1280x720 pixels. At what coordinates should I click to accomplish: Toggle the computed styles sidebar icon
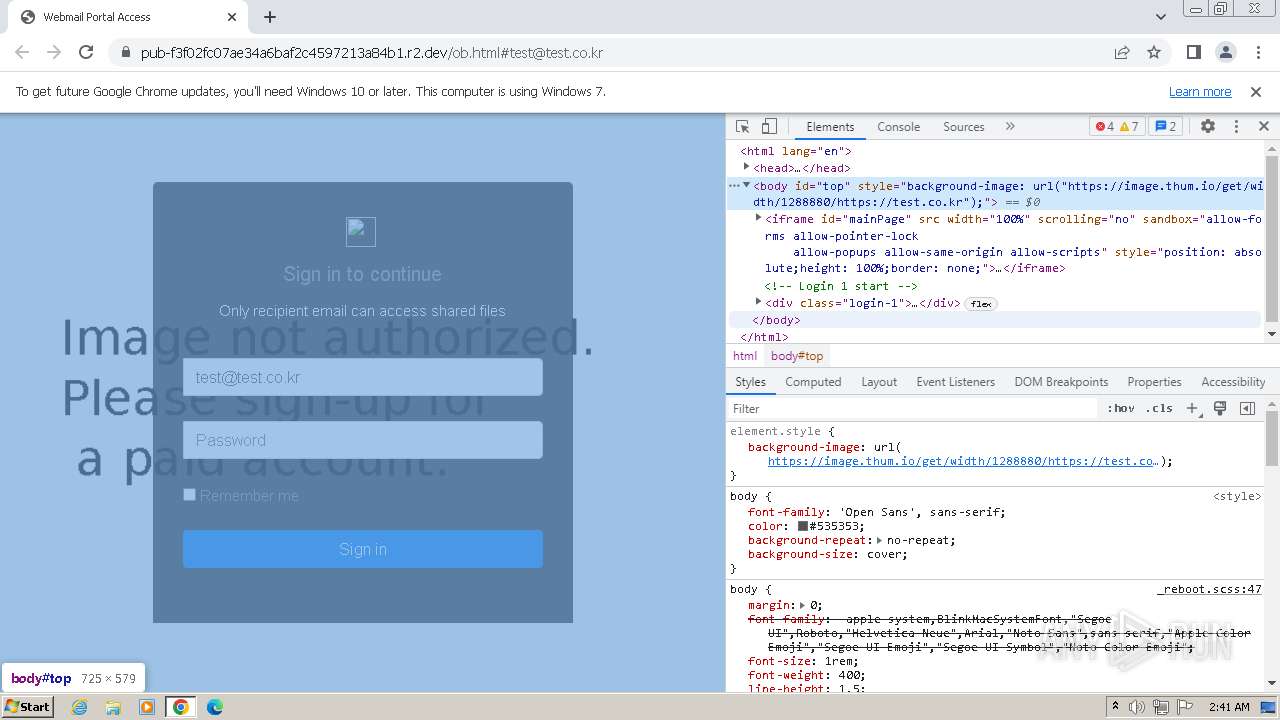[x=1247, y=409]
